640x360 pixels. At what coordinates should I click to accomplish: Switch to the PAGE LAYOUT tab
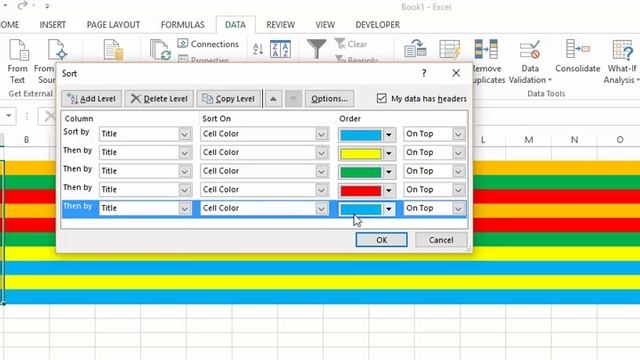tap(113, 25)
